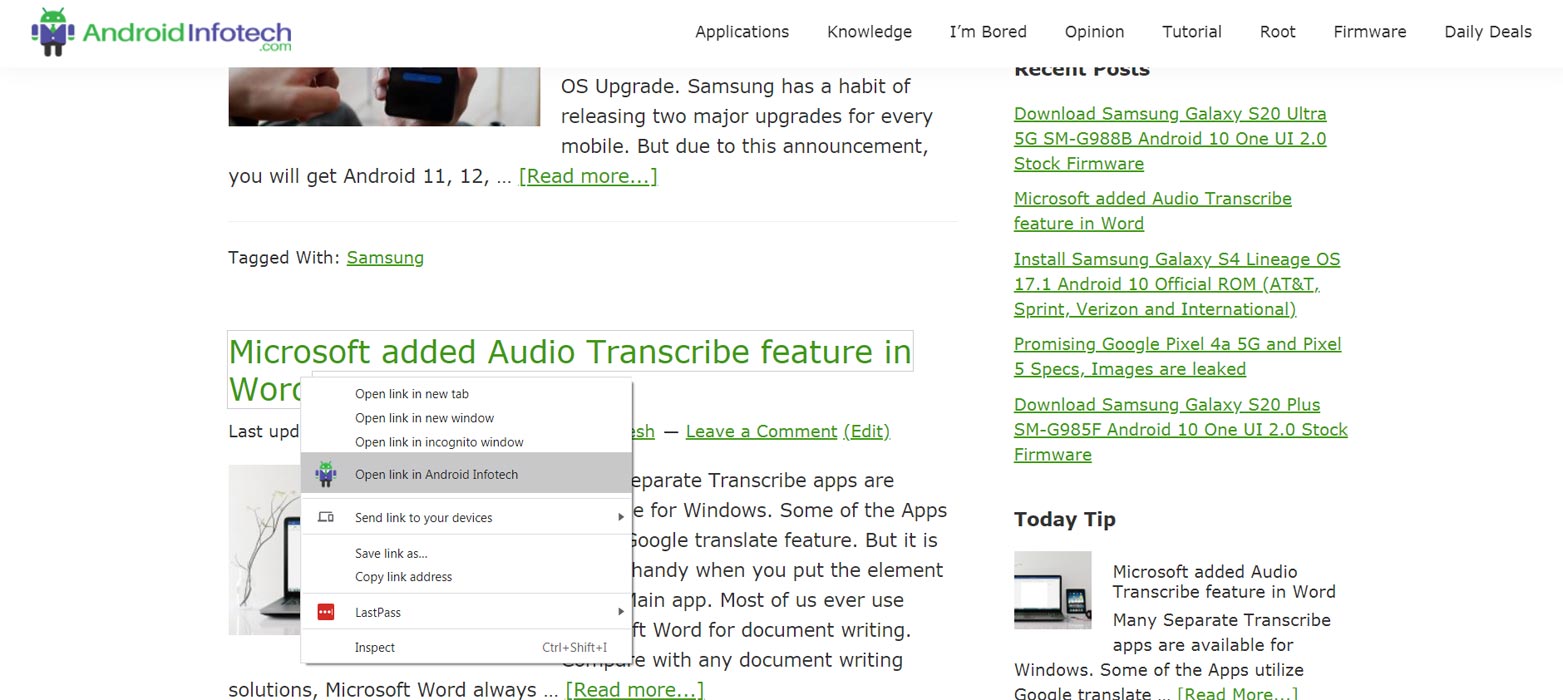
Task: Click the Android Infotech site logo
Action: (x=162, y=32)
